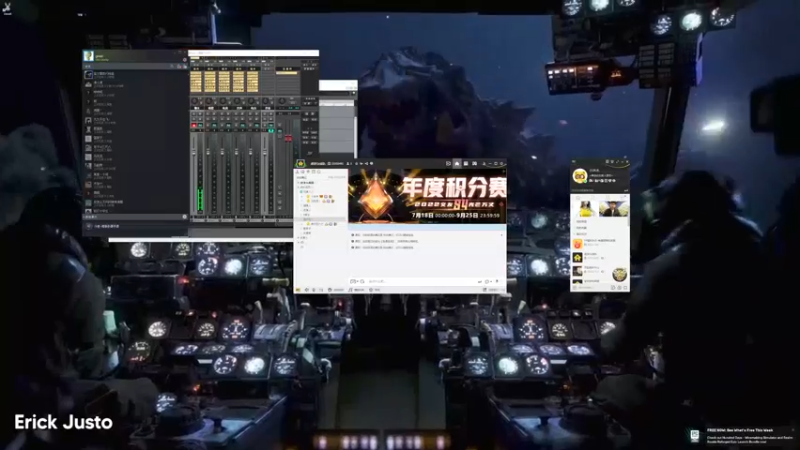The width and height of the screenshot is (800, 450).
Task: Click the Epic Games logo in the notification
Action: (695, 435)
